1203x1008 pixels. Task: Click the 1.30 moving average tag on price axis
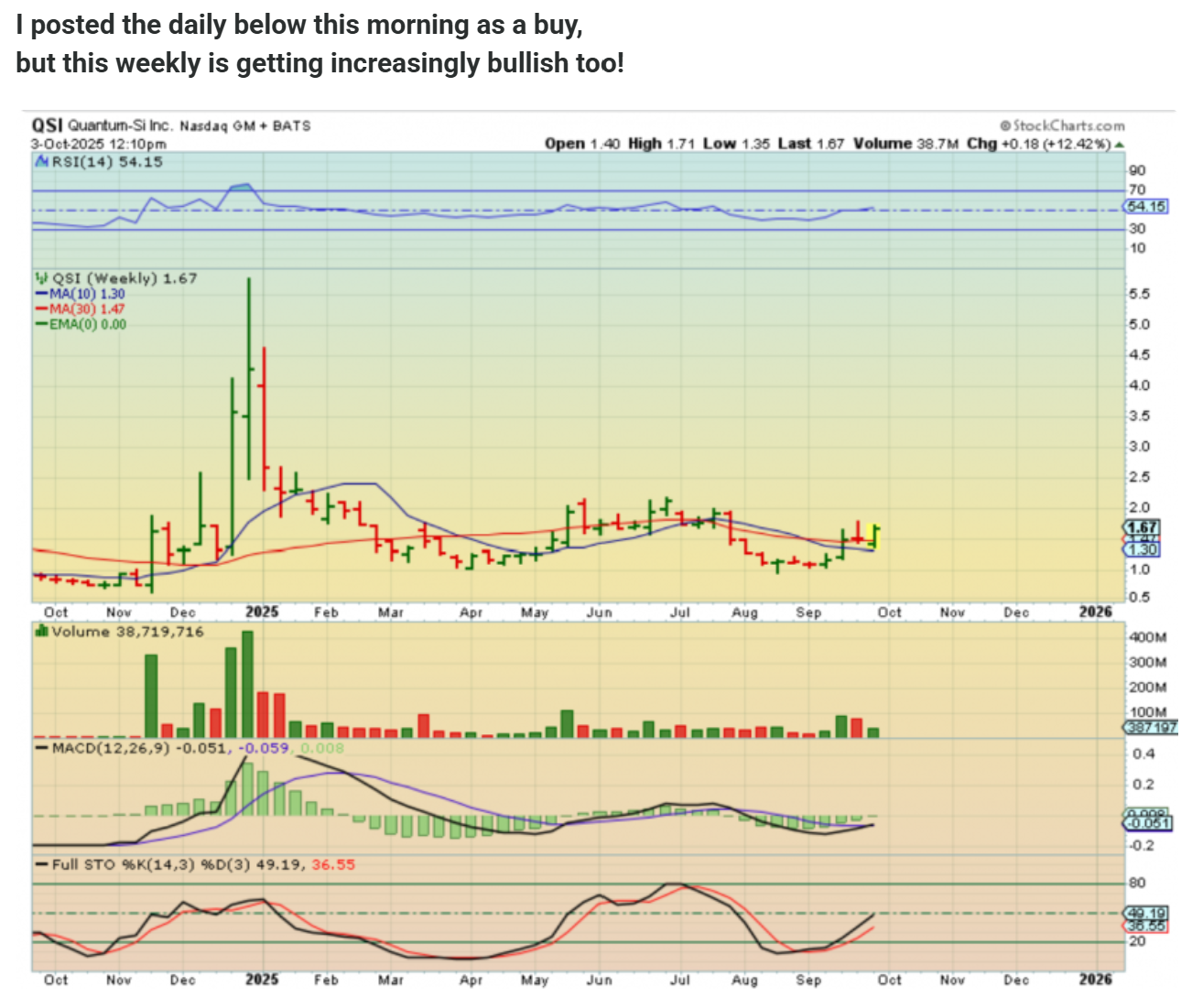point(1143,549)
